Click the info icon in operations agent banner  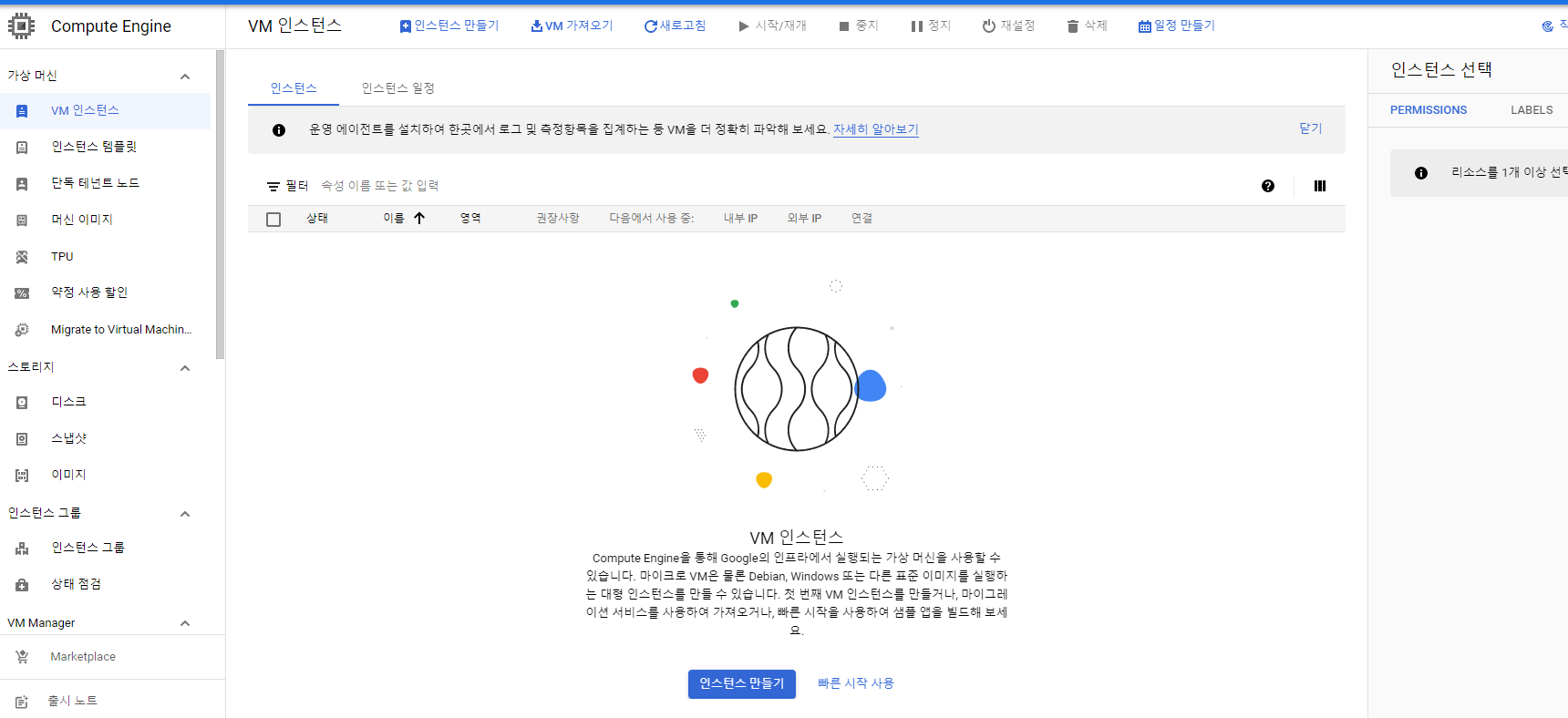(279, 130)
